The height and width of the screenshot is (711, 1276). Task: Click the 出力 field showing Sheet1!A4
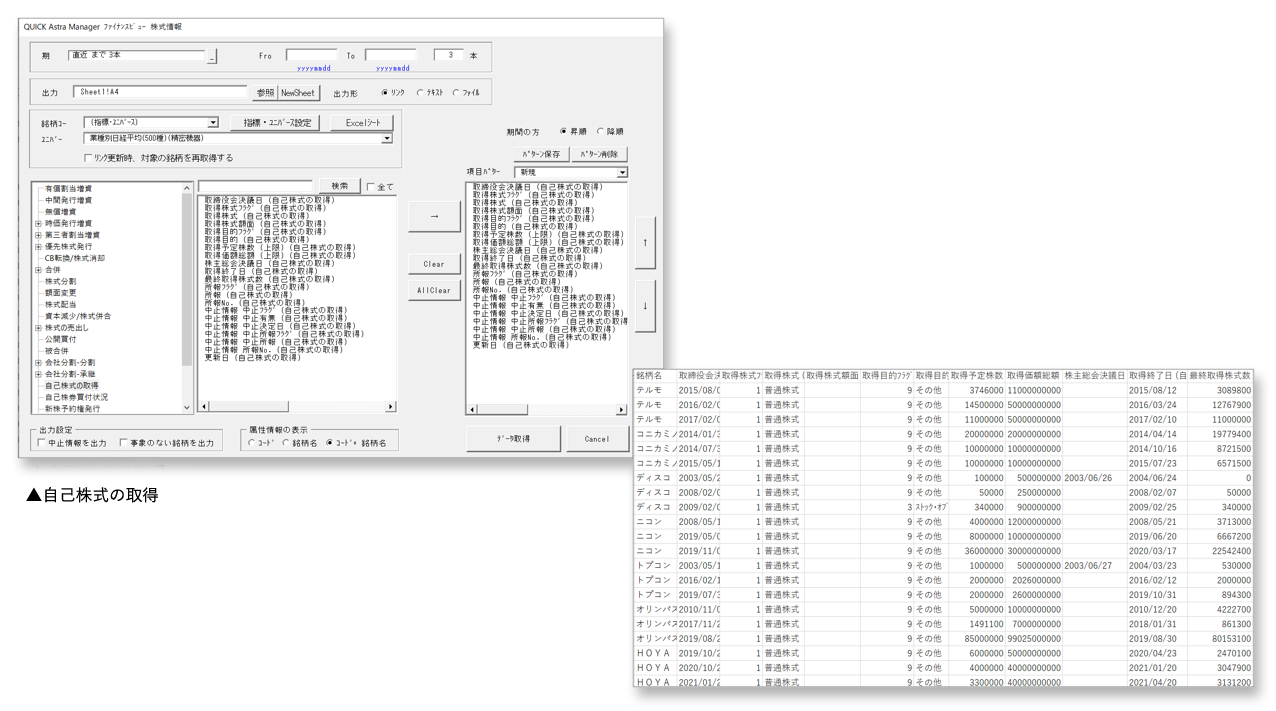[x=160, y=93]
